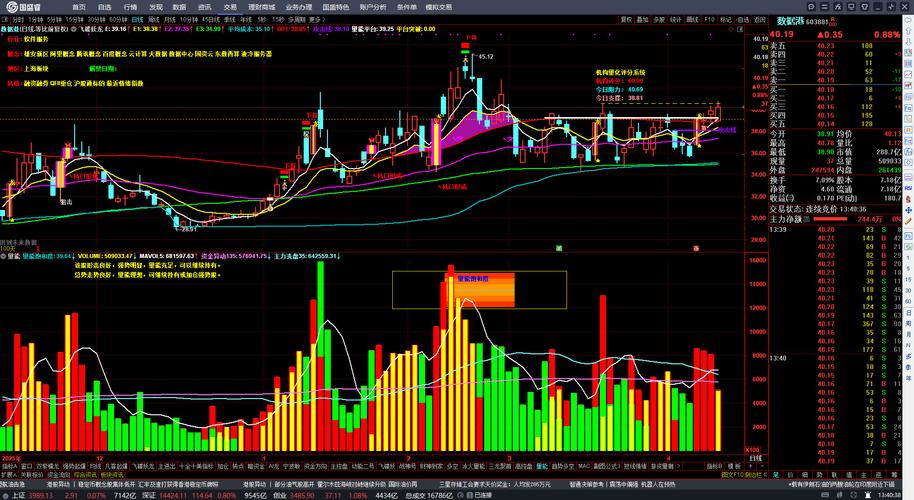Switch to 45日线 period
Image resolution: width=914 pixels, height=500 pixels.
pyautogui.click(x=211, y=19)
